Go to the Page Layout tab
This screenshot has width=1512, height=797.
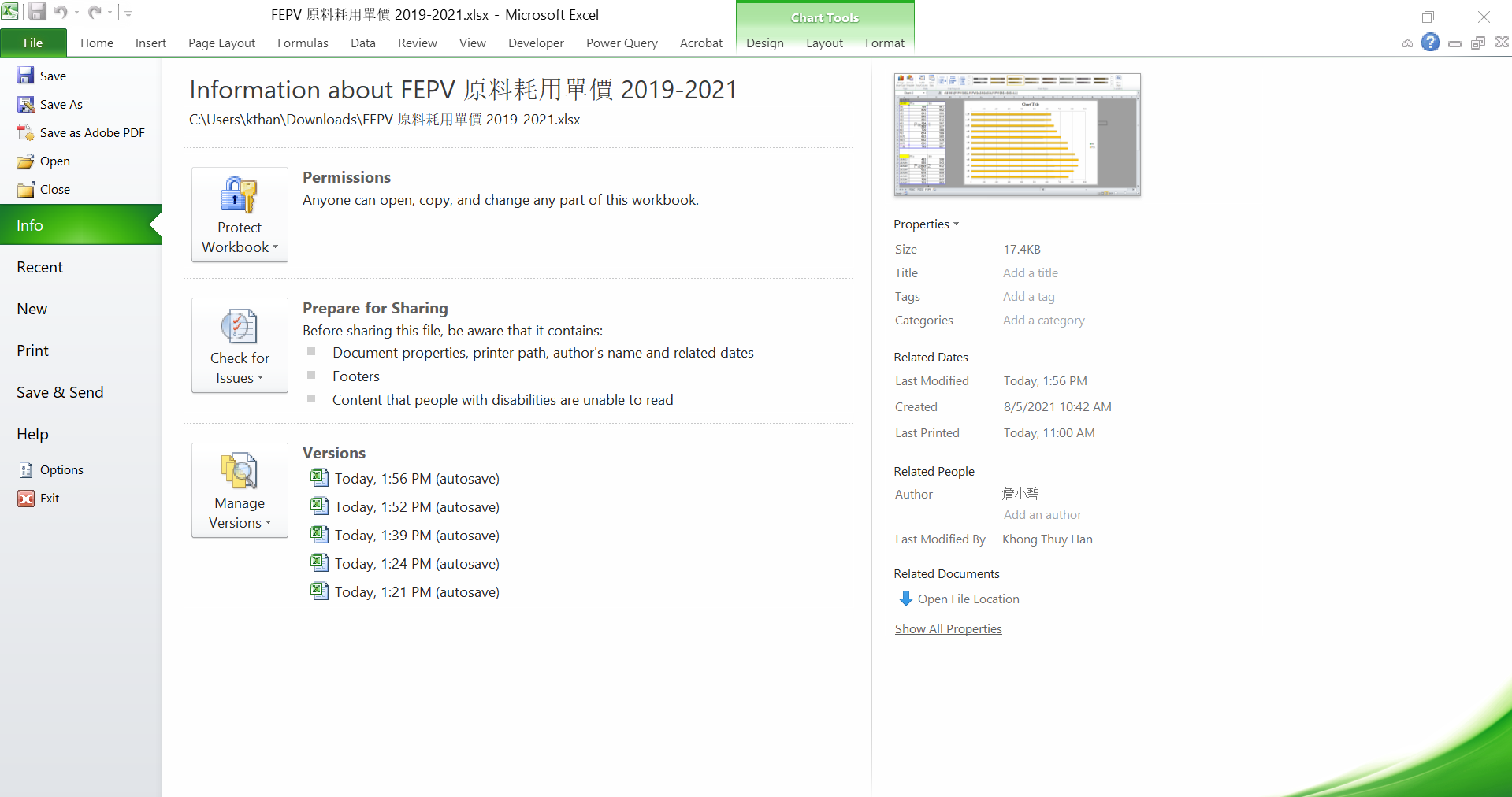coord(221,43)
